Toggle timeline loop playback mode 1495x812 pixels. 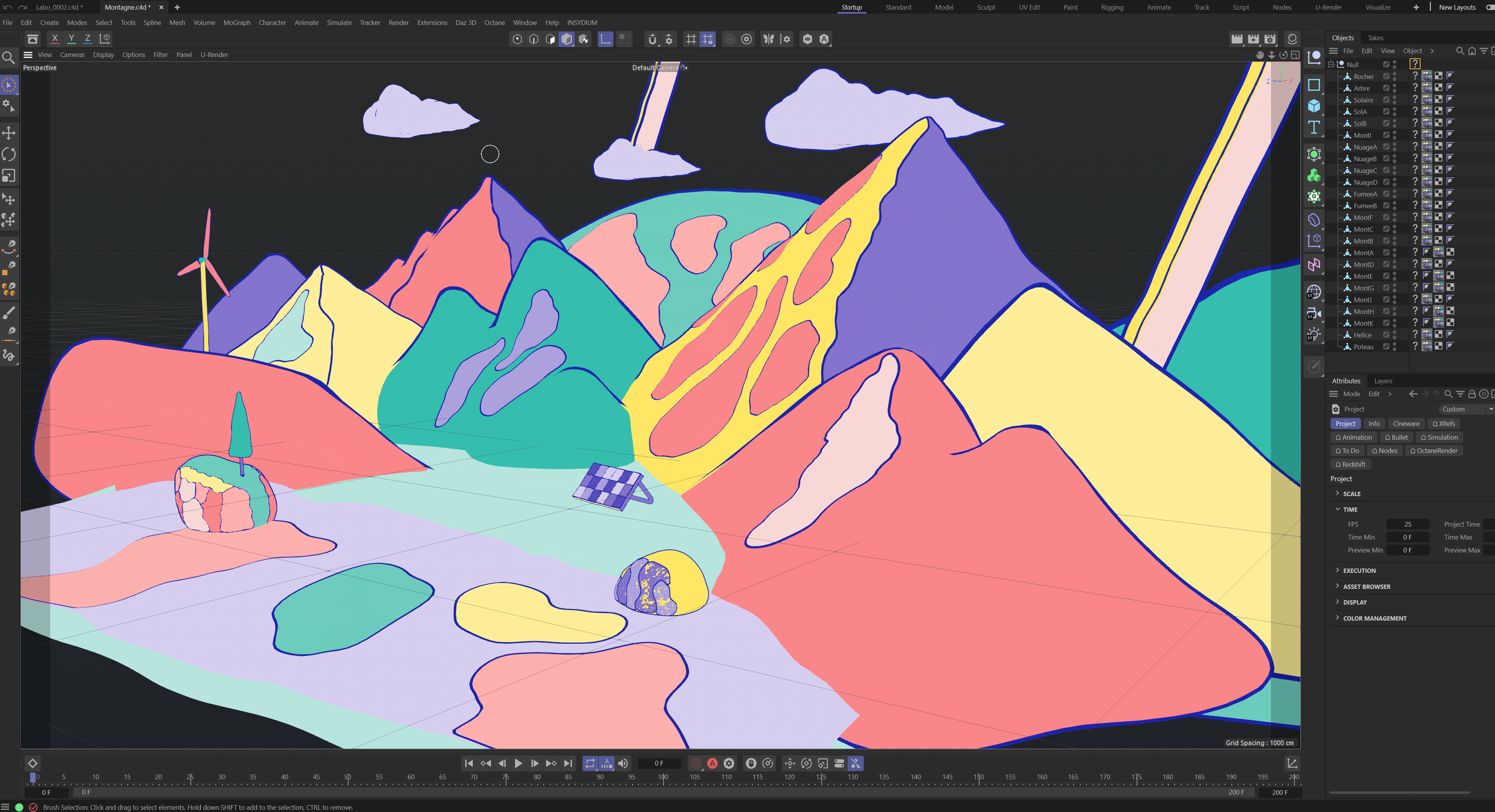pyautogui.click(x=590, y=764)
